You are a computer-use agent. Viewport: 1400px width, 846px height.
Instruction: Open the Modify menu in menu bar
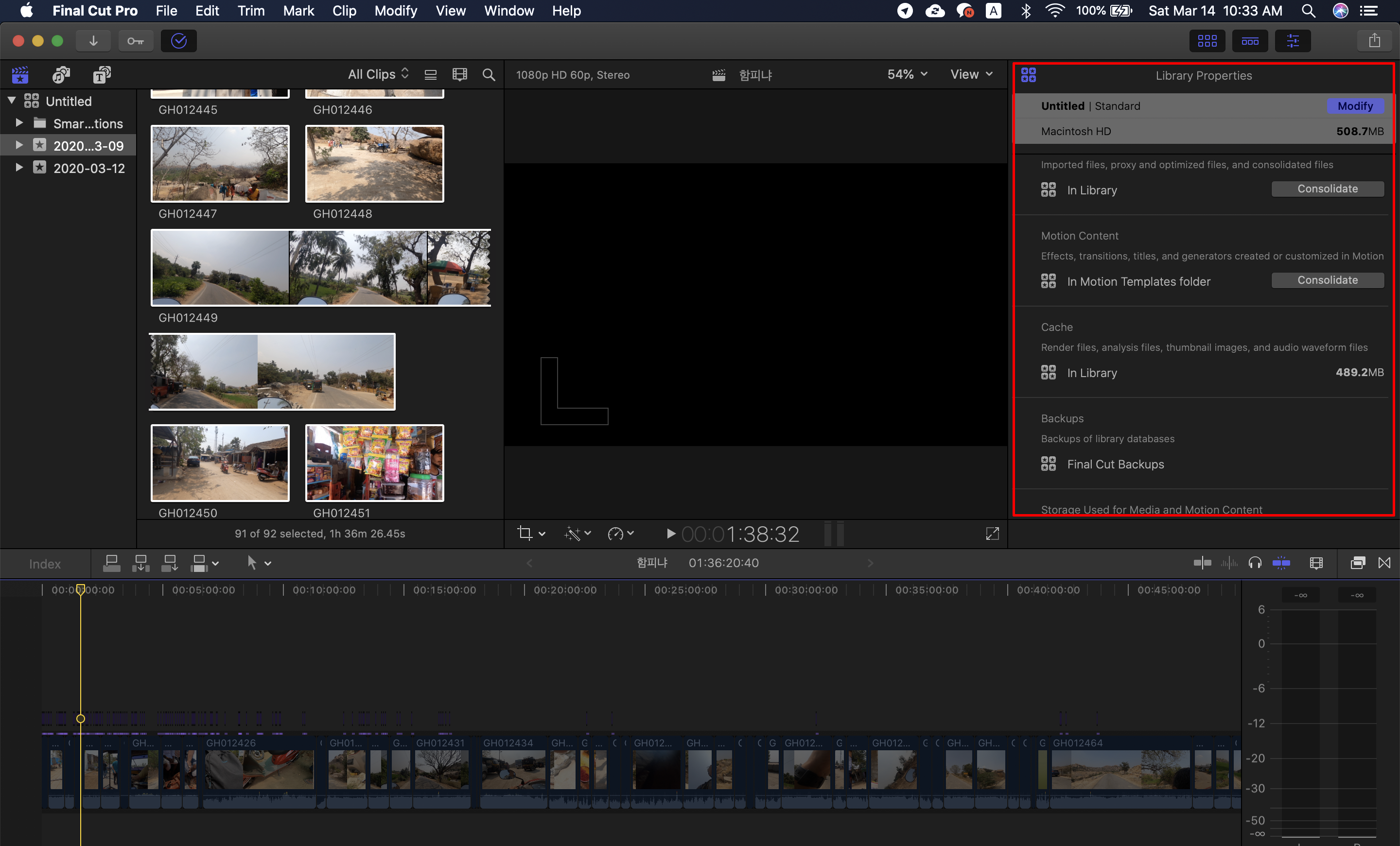396,11
